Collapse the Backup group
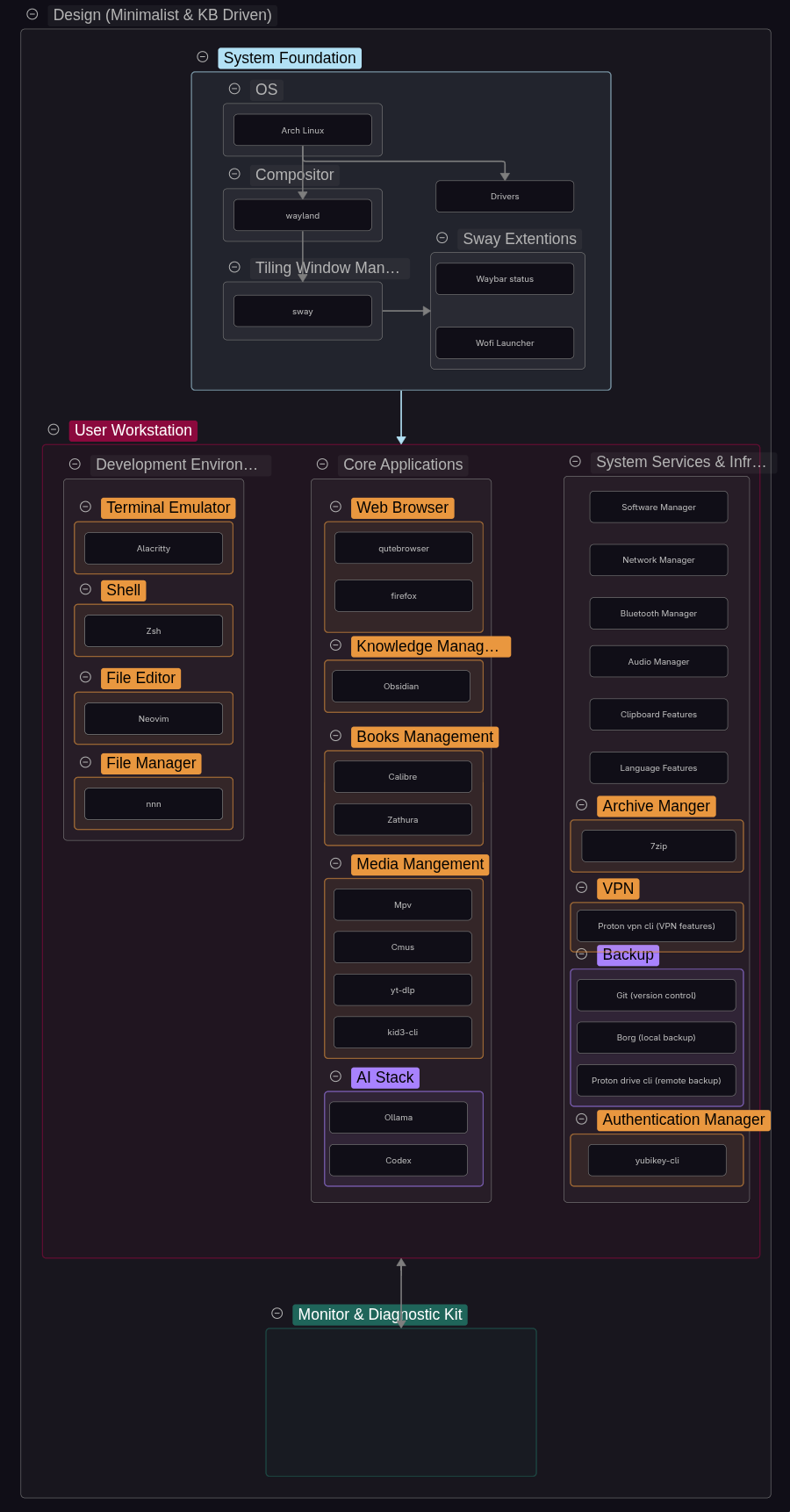Viewport: 790px width, 1512px height. point(581,954)
